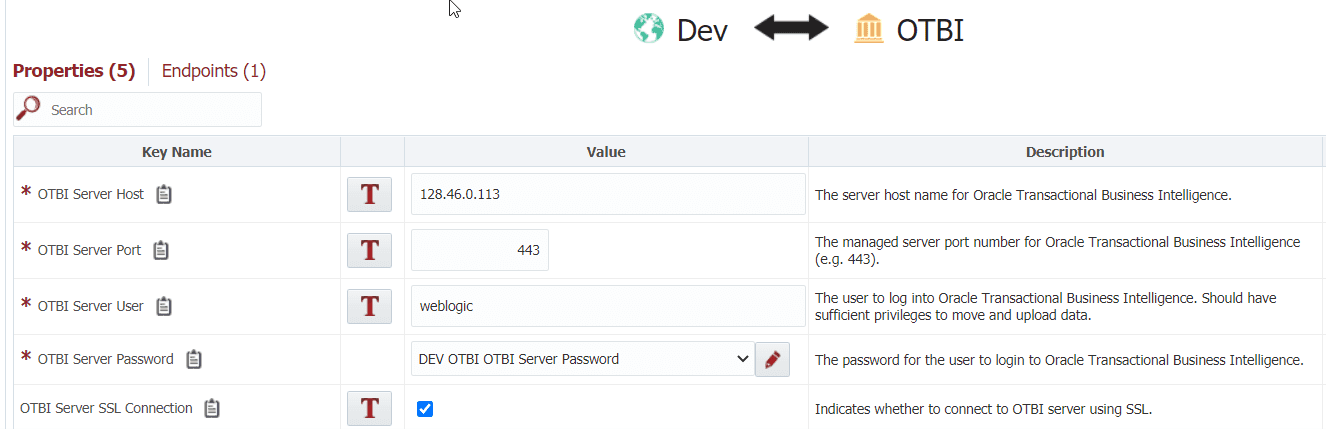The height and width of the screenshot is (429, 1326).
Task: Click the Key Name column header
Action: coord(177,152)
